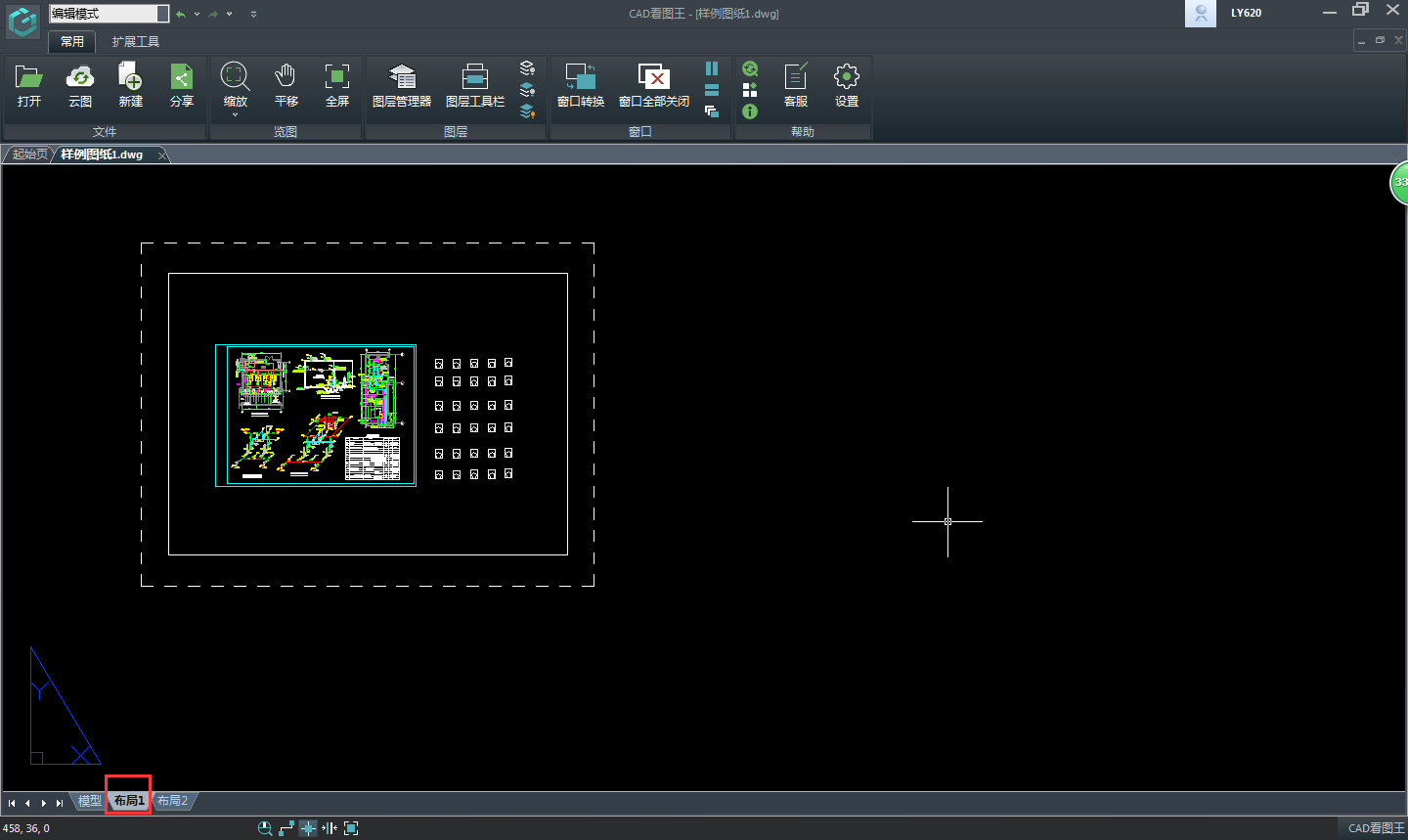Switch to the 布局2 layout tab

tap(172, 801)
